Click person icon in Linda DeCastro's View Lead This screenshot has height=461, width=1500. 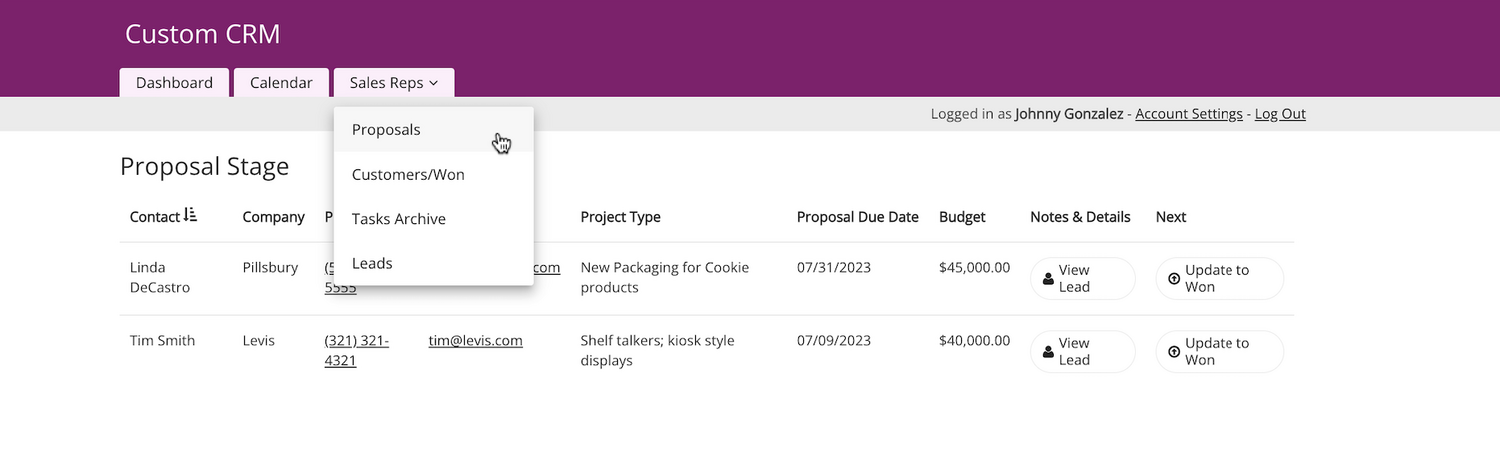pos(1048,279)
